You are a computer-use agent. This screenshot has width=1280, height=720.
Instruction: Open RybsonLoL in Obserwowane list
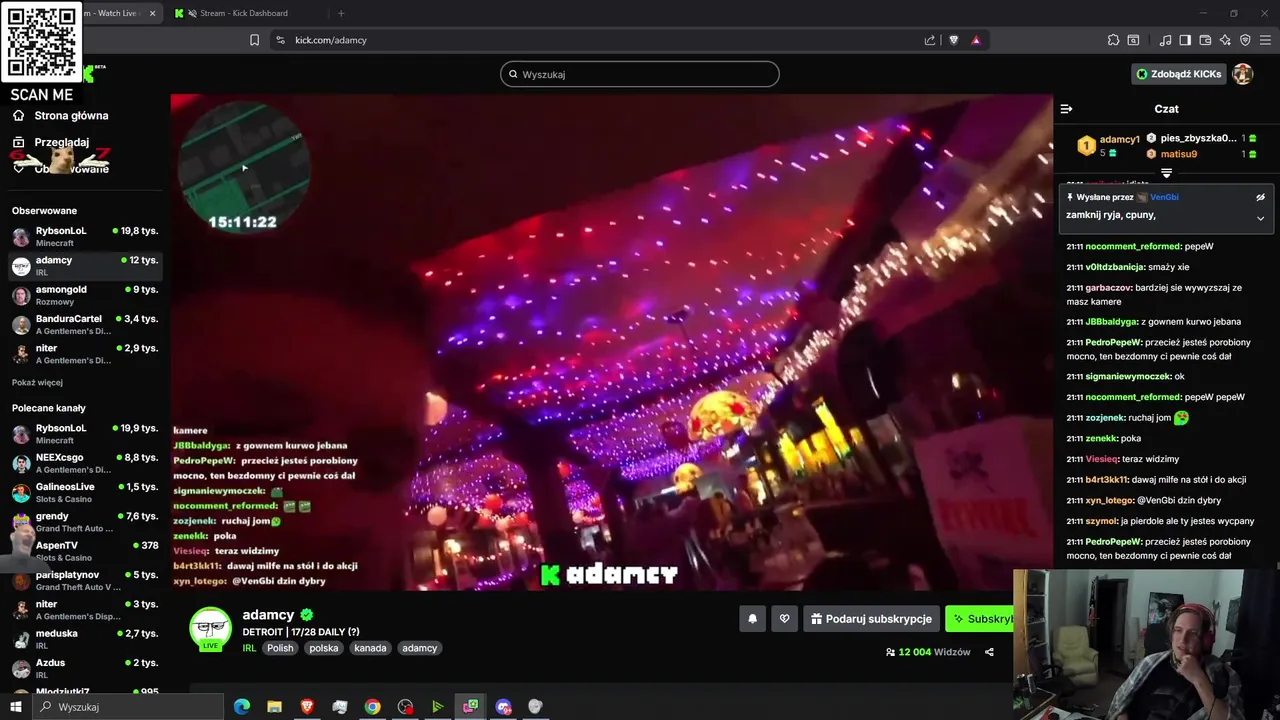point(85,236)
